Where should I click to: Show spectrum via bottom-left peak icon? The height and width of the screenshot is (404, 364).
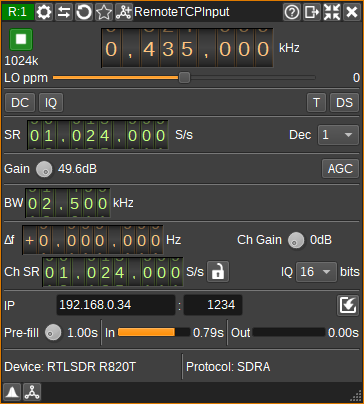click(x=12, y=392)
